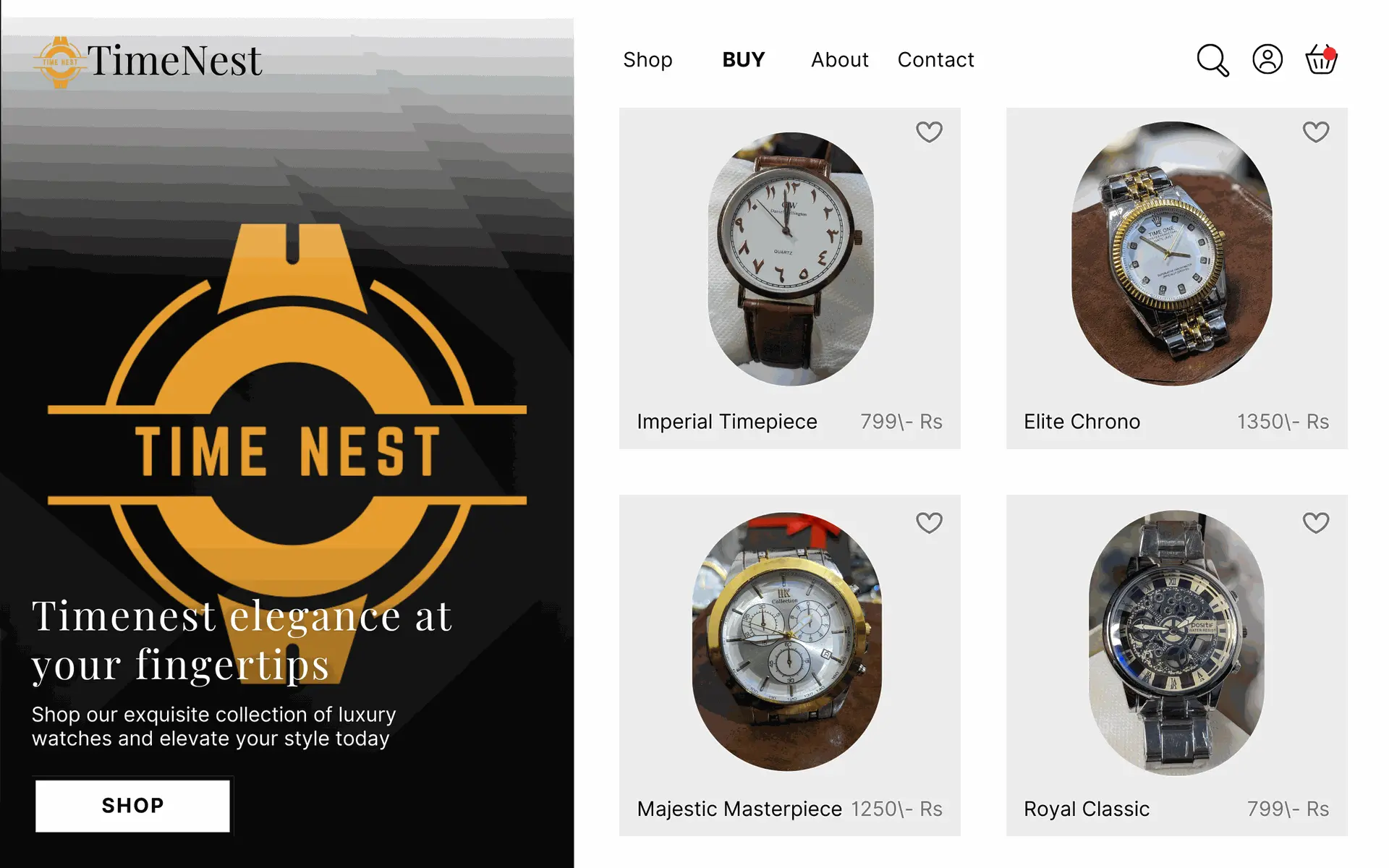Screen dimensions: 1389x868
Task: Like the Majestic Masterpiece via heart icon
Action: [929, 522]
